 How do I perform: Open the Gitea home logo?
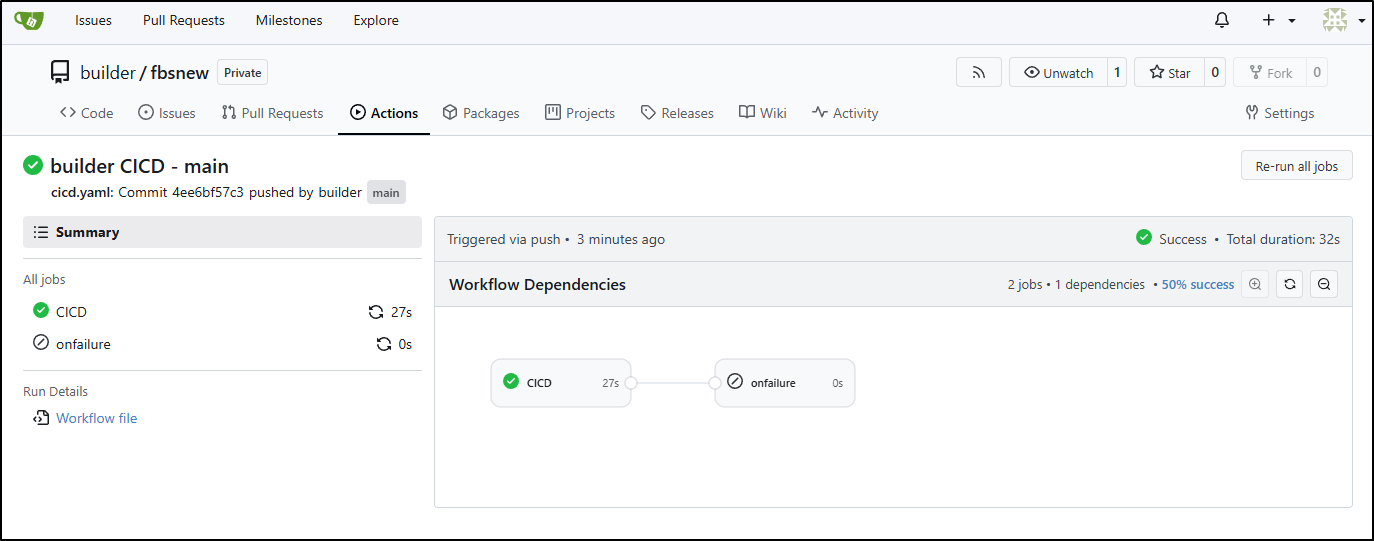click(29, 20)
